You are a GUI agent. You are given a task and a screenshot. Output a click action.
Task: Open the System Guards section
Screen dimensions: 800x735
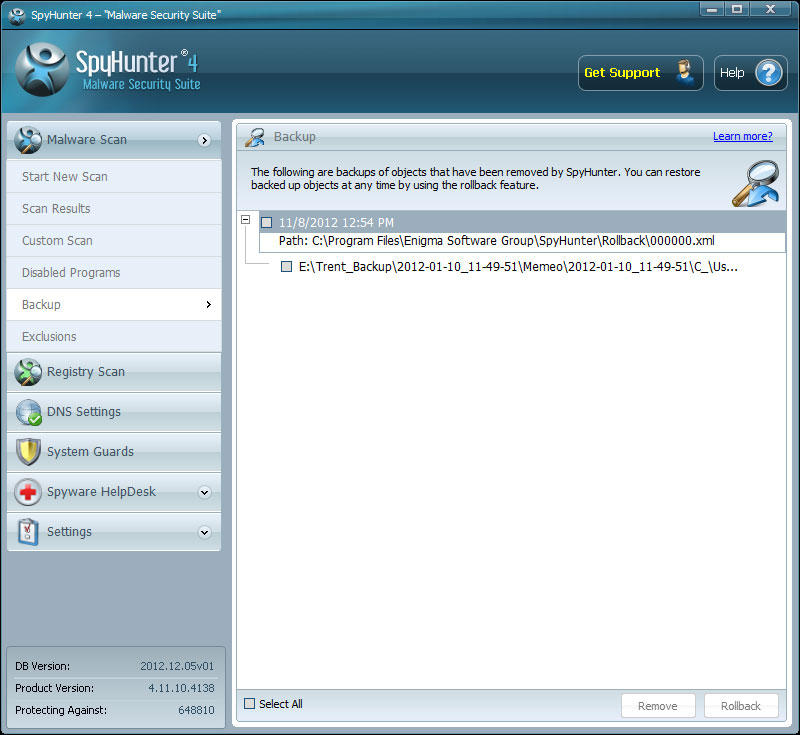pos(114,452)
